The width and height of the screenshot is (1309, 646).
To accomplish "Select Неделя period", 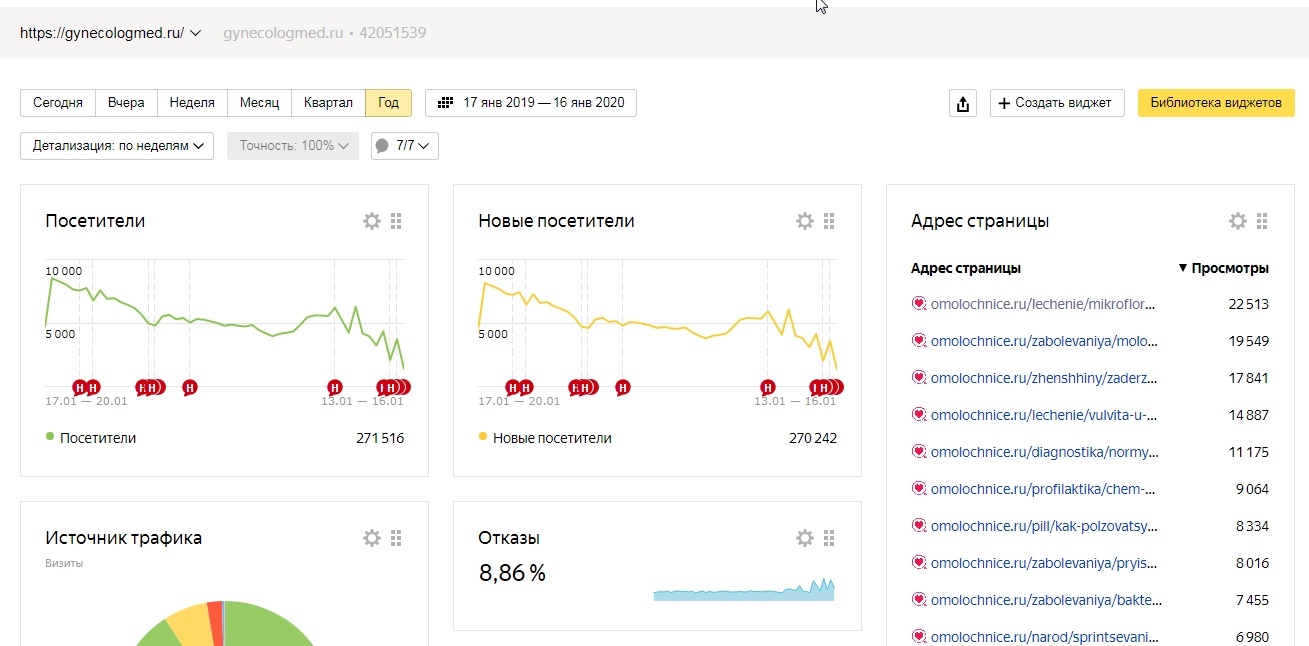I will 192,103.
